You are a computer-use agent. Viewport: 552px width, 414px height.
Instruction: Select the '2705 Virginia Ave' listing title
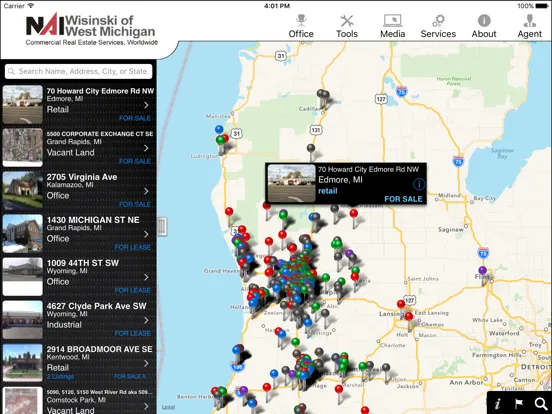(x=82, y=177)
